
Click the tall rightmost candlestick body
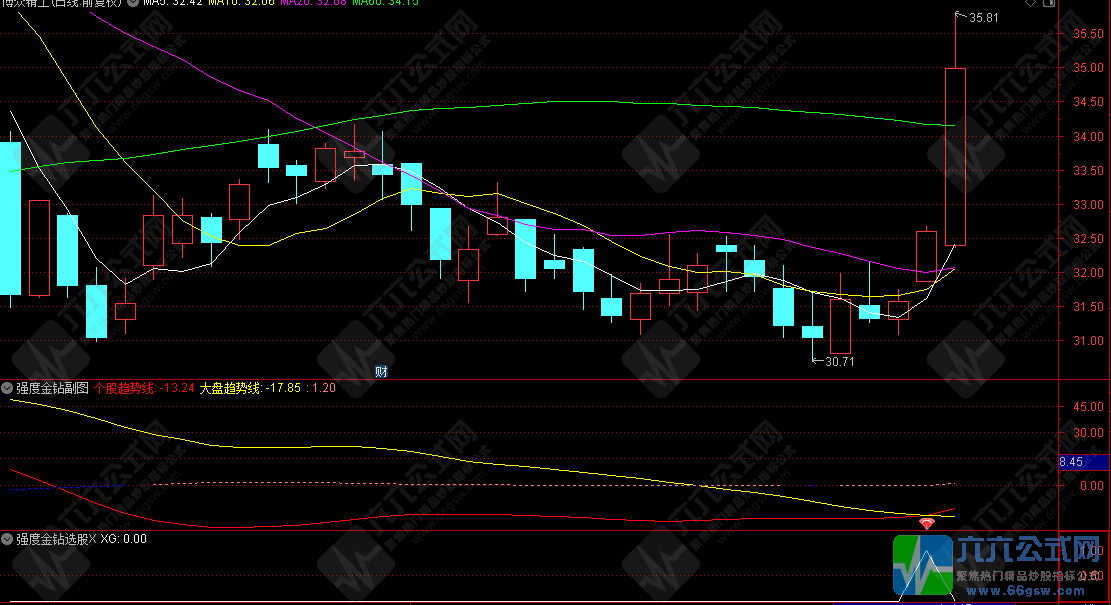(x=955, y=156)
